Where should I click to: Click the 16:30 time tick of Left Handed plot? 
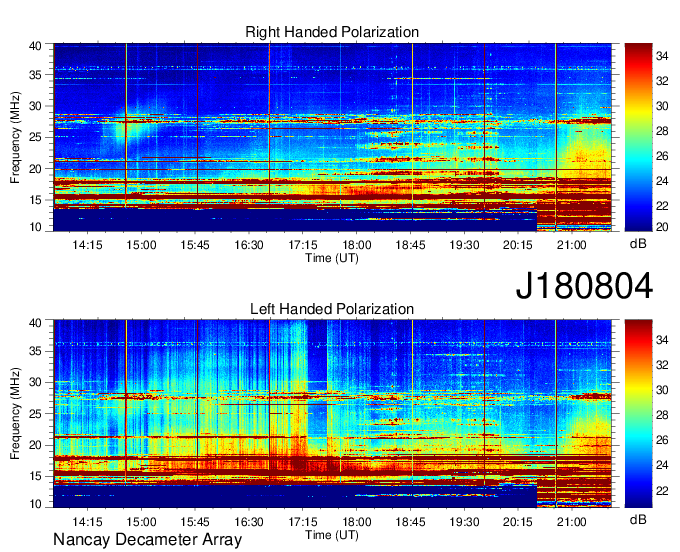[249, 522]
